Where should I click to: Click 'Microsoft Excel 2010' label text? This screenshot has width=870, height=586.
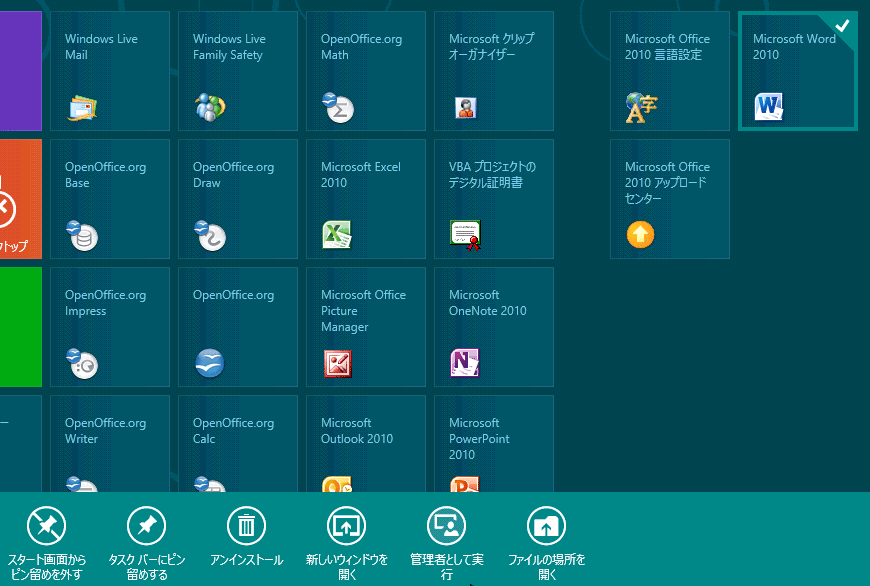click(x=361, y=175)
